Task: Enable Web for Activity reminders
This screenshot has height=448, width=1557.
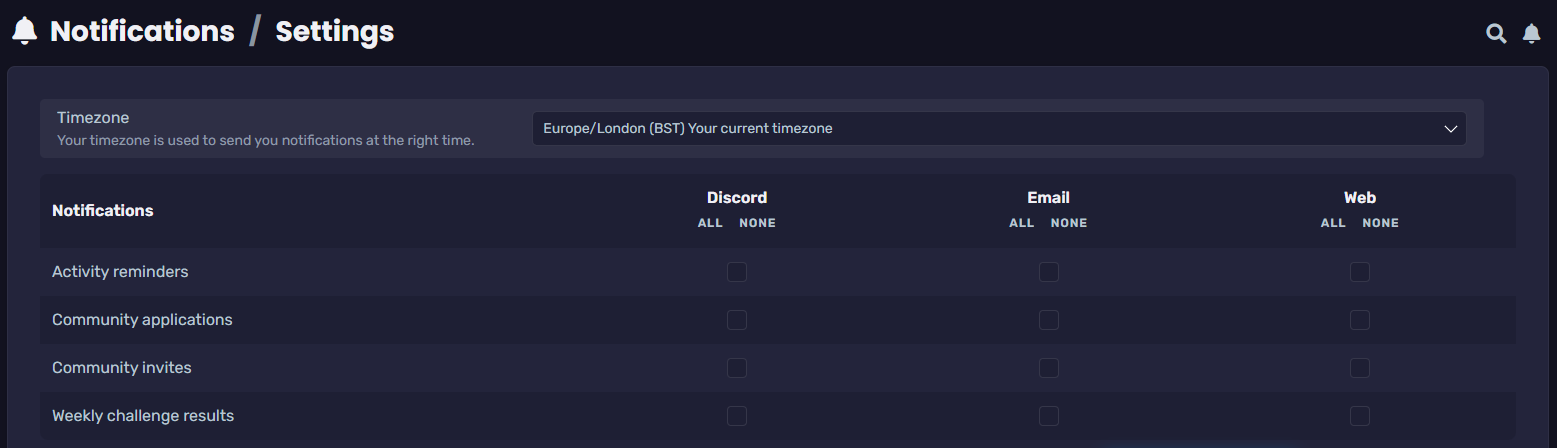Action: [1360, 272]
